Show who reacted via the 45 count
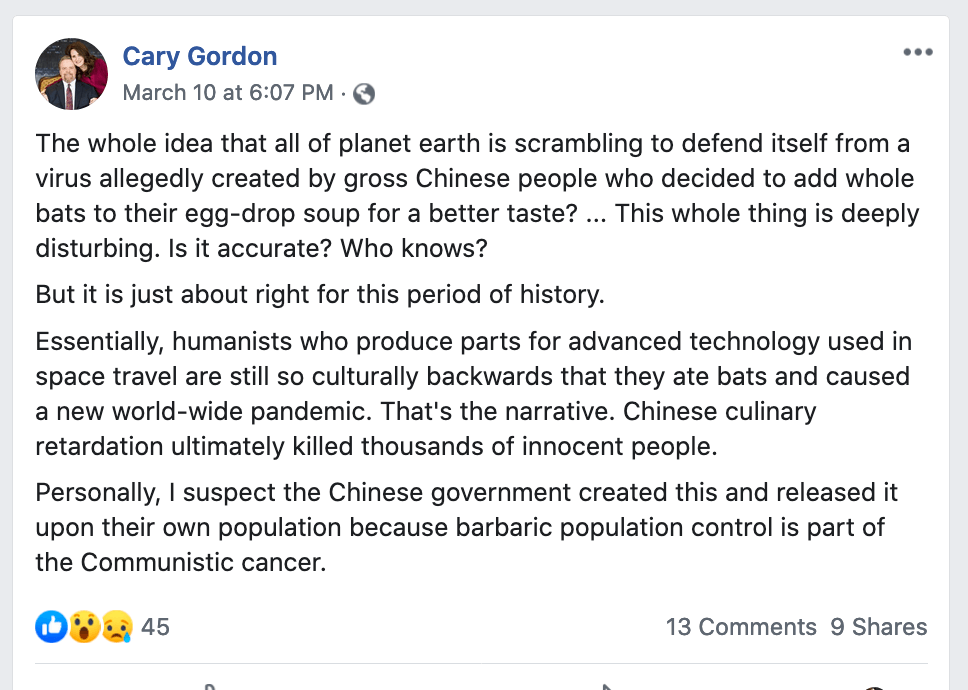This screenshot has width=968, height=690. click(x=155, y=627)
